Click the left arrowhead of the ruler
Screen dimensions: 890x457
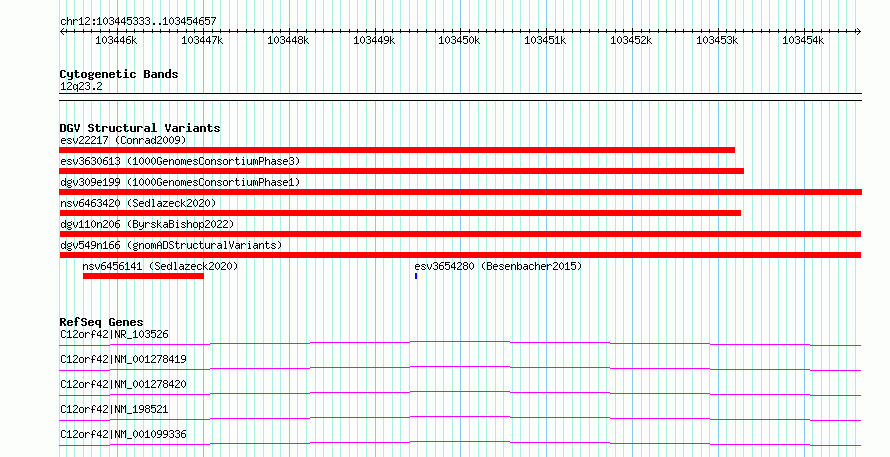pyautogui.click(x=62, y=32)
